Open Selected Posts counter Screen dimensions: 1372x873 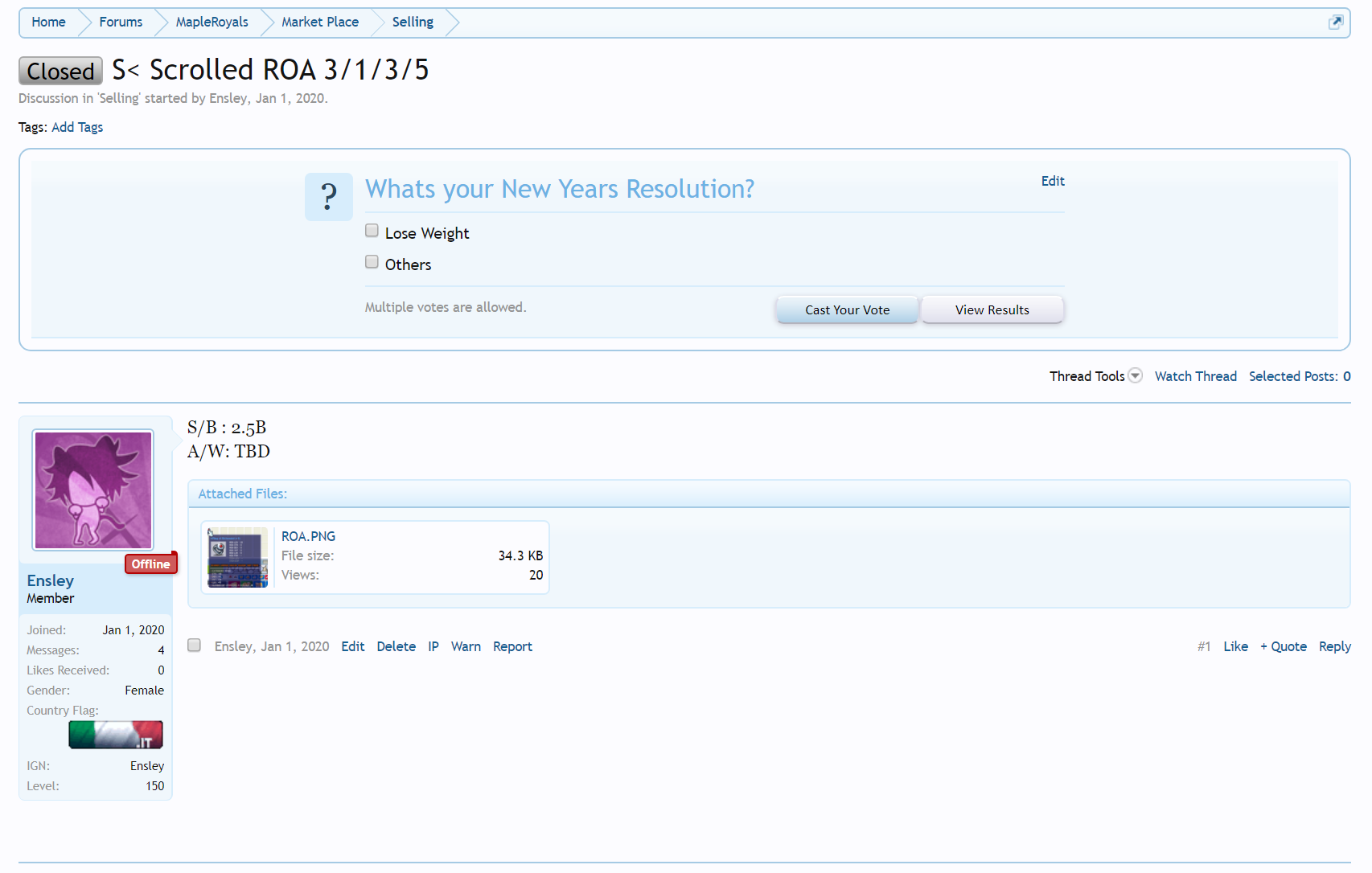[x=1300, y=376]
